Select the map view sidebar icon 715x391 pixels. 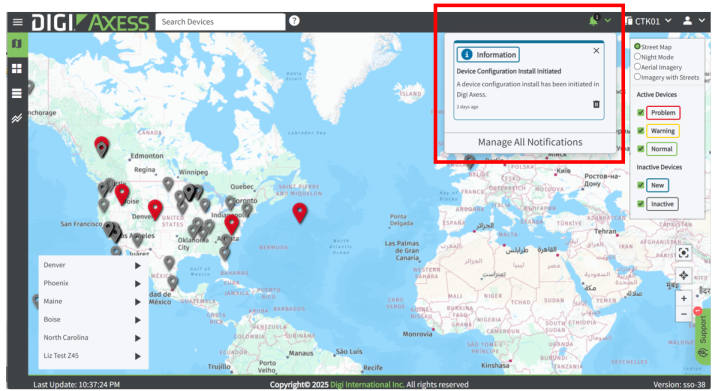pos(17,44)
